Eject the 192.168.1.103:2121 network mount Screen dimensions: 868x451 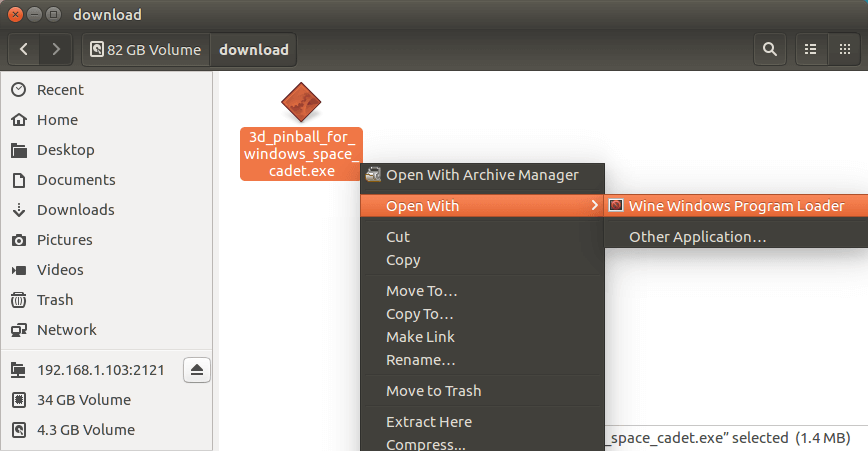(196, 370)
